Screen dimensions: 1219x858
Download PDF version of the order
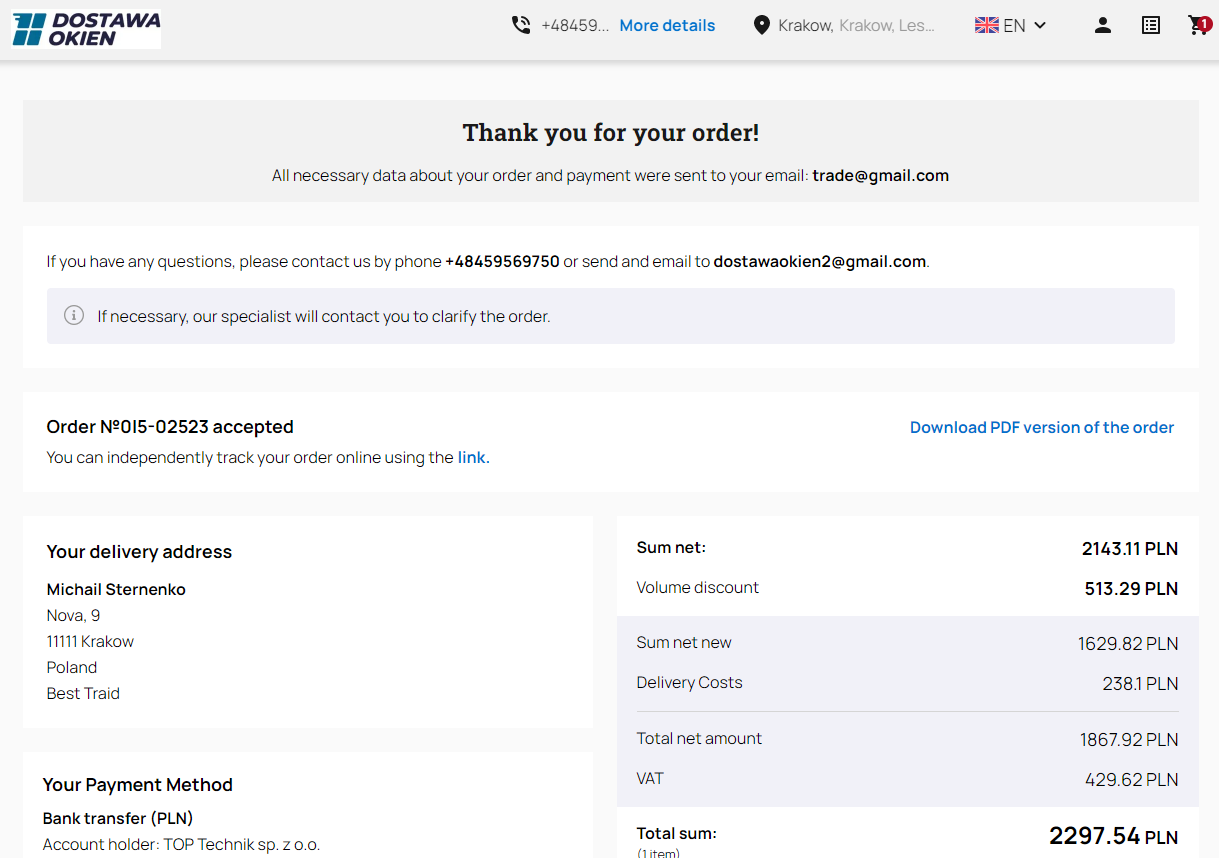[x=1041, y=427]
